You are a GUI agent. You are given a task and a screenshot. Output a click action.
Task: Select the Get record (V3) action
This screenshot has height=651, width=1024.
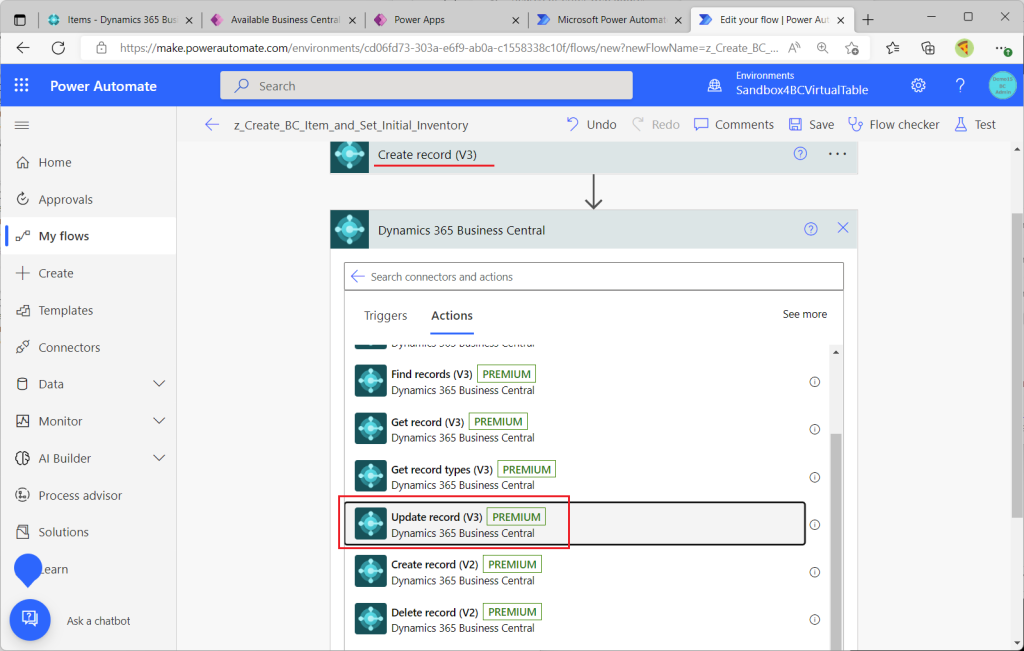[575, 429]
